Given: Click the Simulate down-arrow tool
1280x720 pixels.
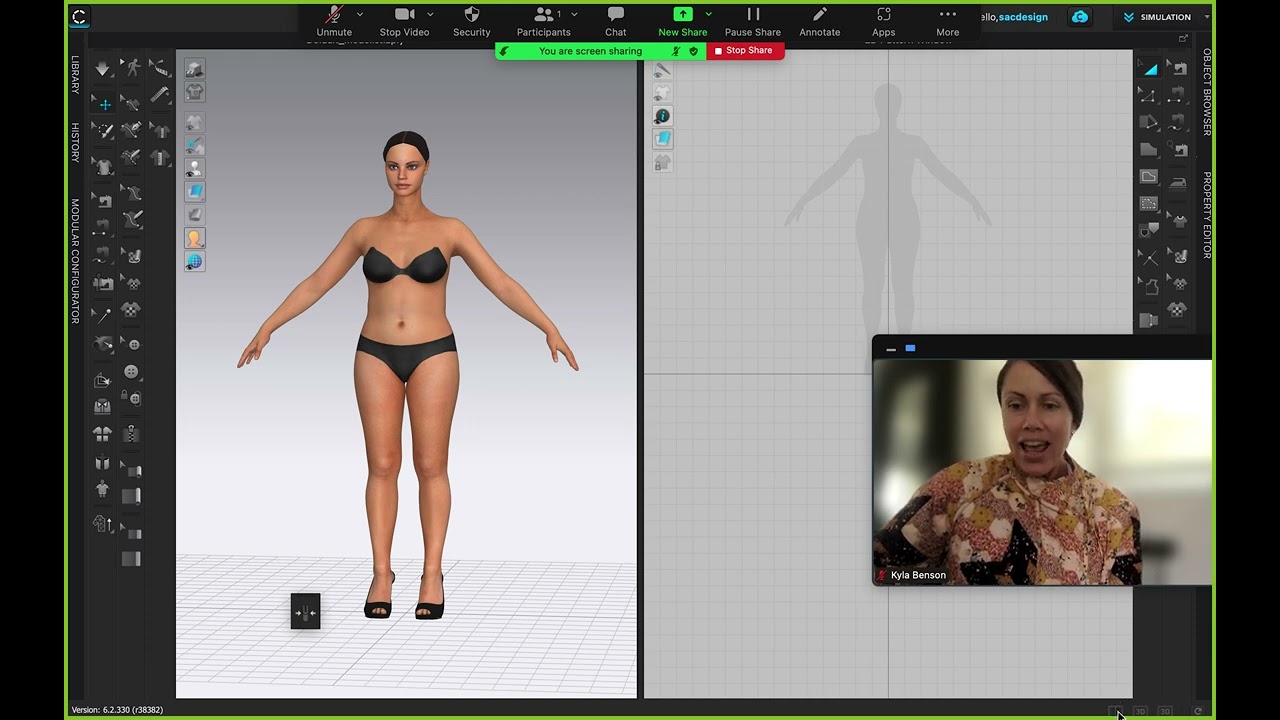Looking at the screenshot, I should click(x=103, y=69).
